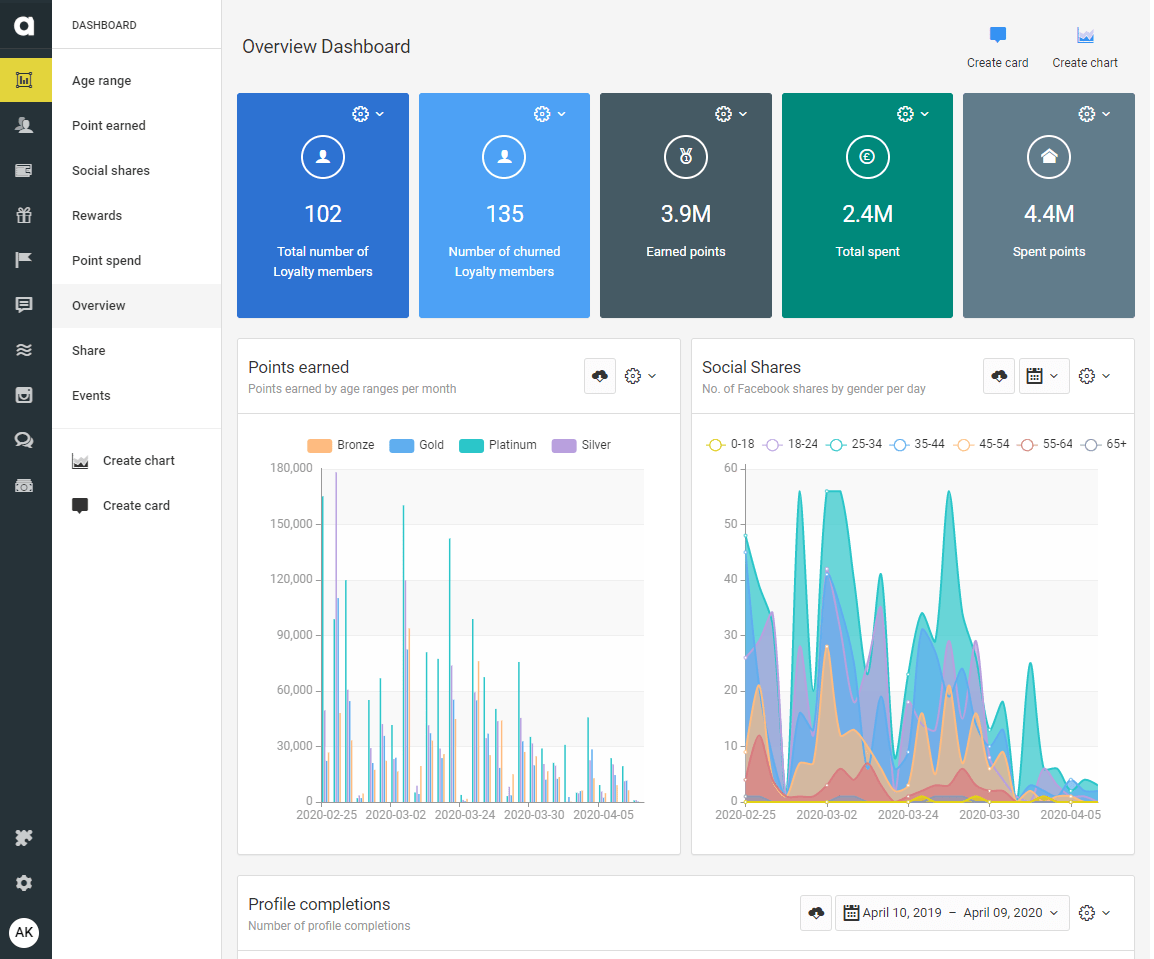
Task: Download the Social Shares chart data
Action: (x=999, y=376)
